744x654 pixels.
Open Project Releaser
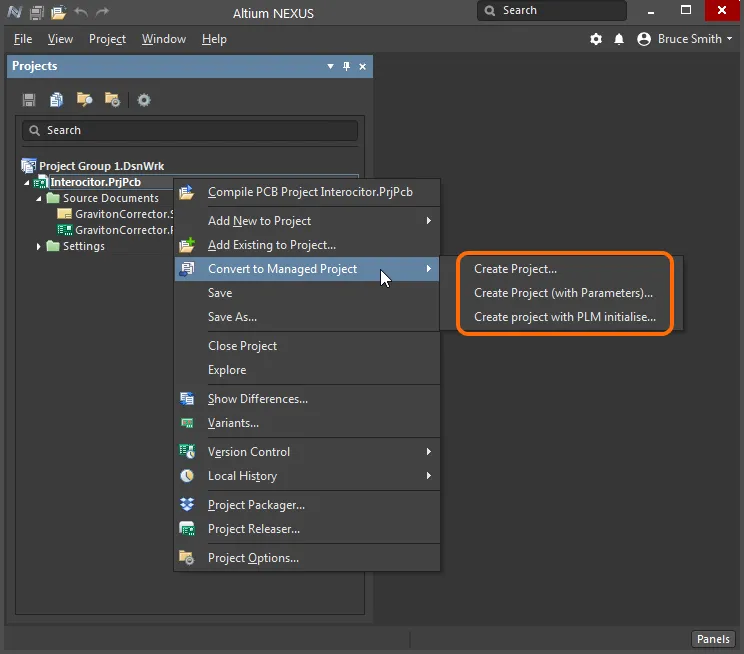307,529
